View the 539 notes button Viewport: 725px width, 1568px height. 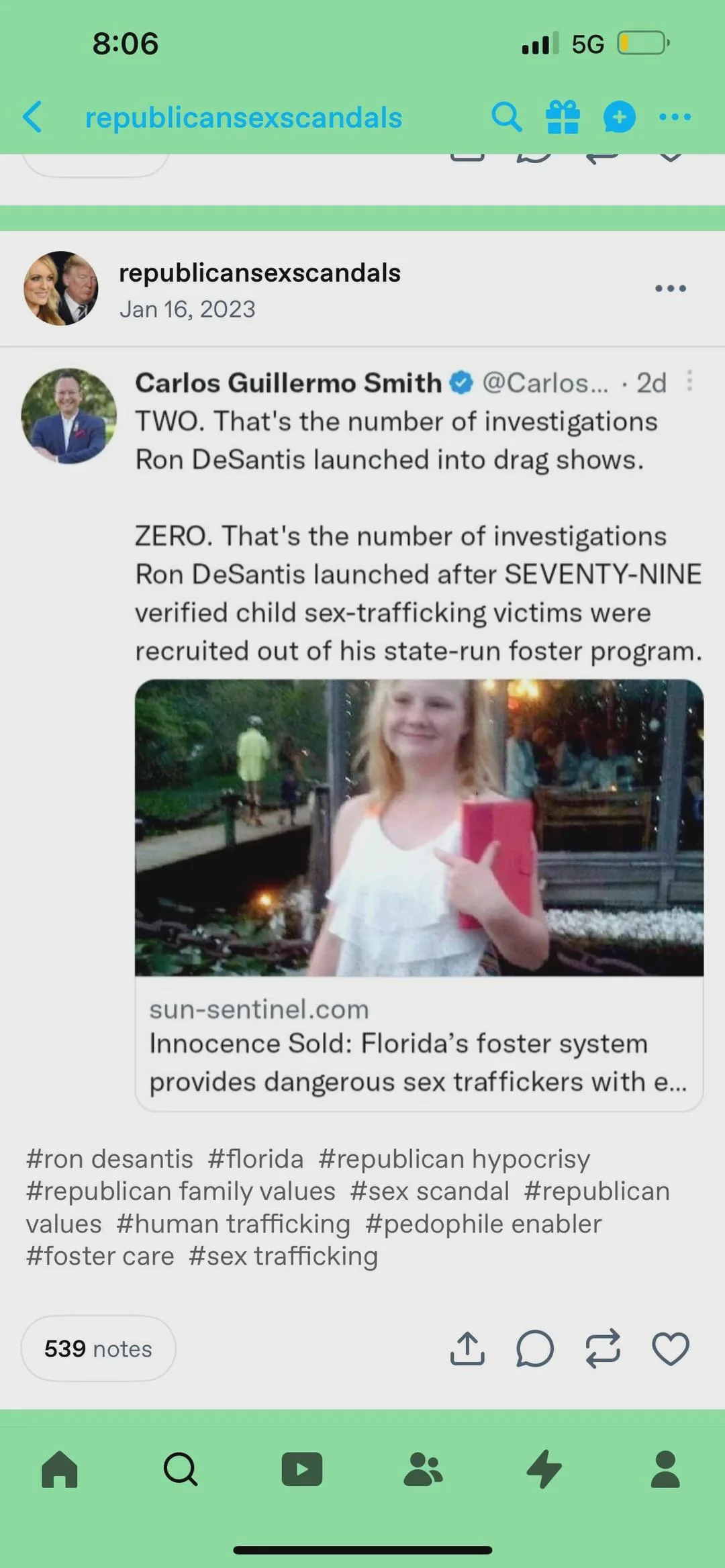coord(98,1349)
